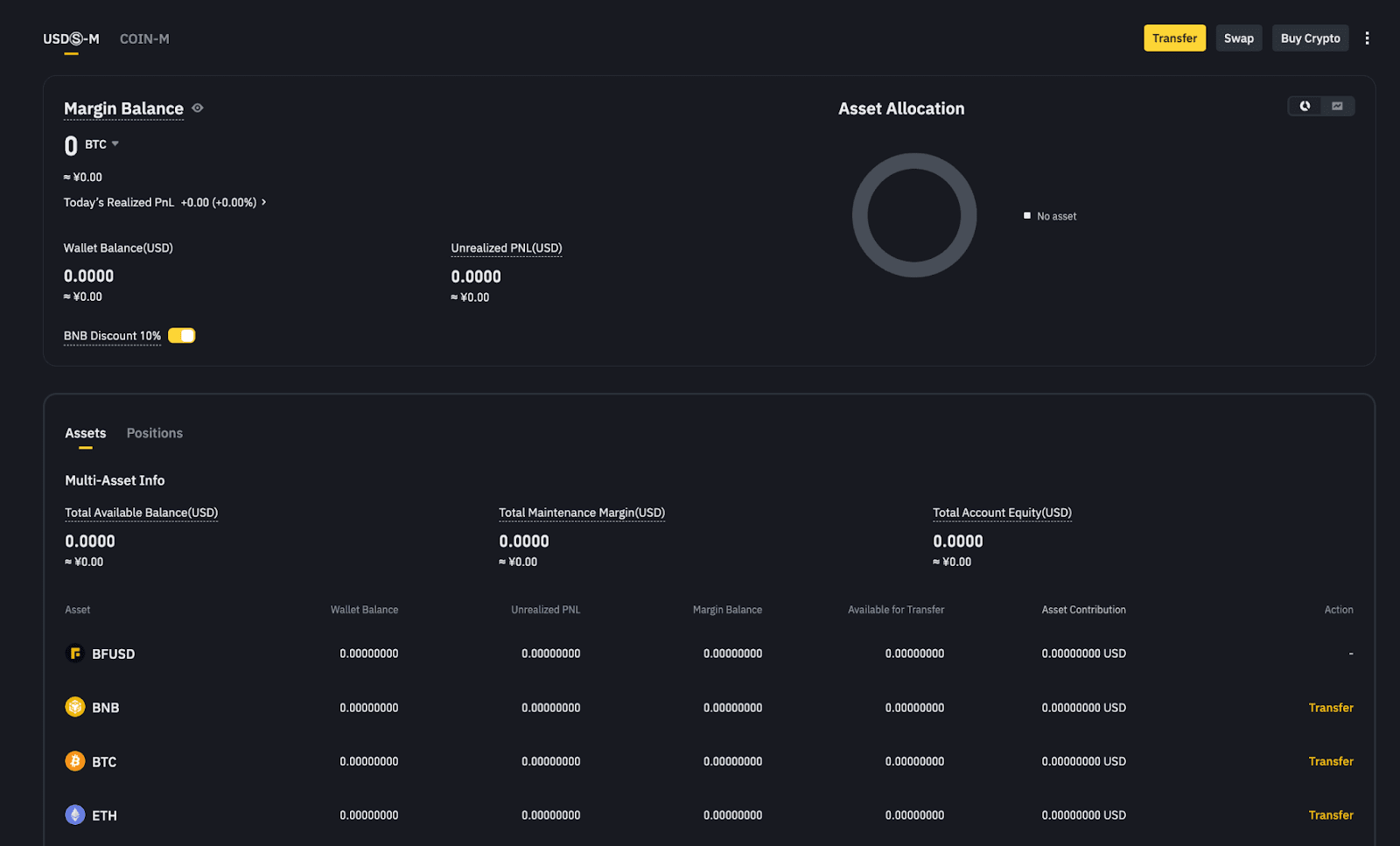Switch allocation view to line chart icon
1400x846 pixels.
click(1337, 106)
